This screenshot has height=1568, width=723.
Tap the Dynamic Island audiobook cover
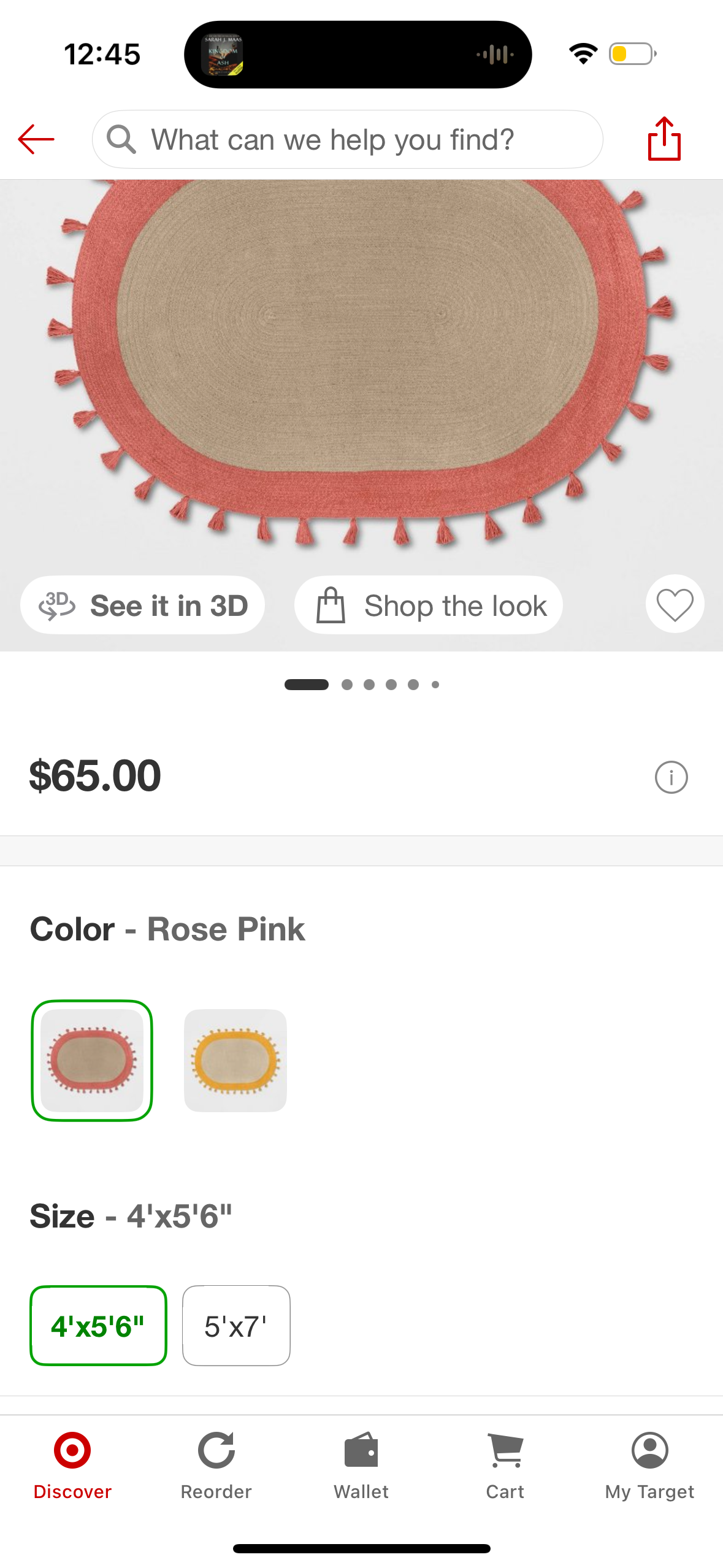point(223,55)
